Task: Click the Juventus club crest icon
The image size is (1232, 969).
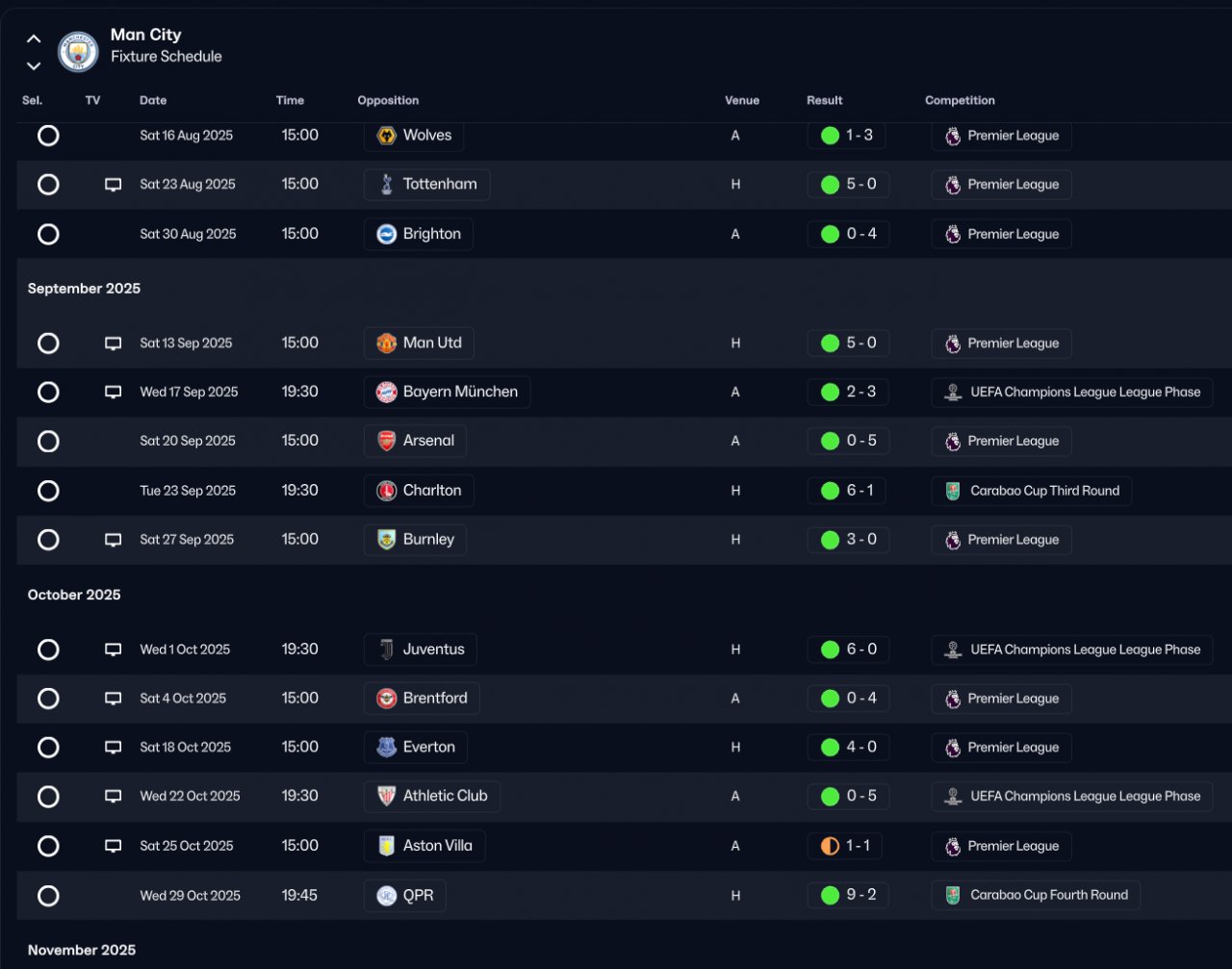Action: coord(387,650)
